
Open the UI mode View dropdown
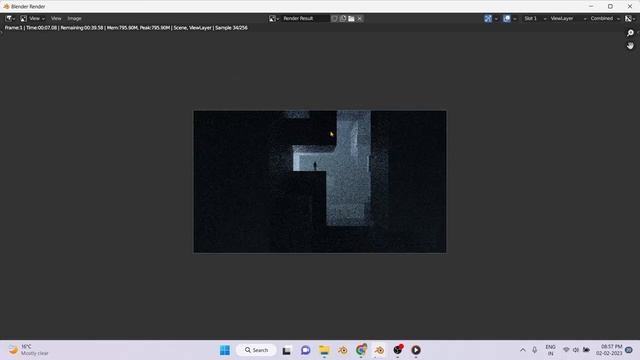[33, 18]
